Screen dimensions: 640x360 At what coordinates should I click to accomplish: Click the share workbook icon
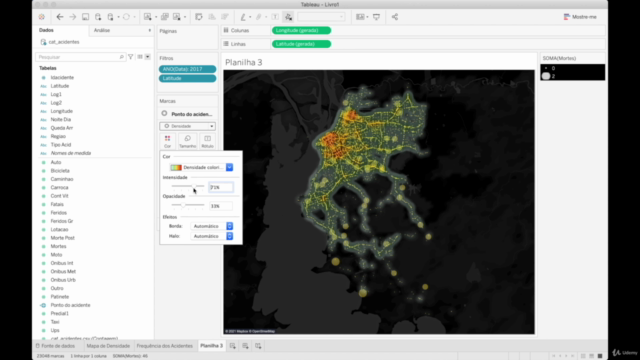395,17
